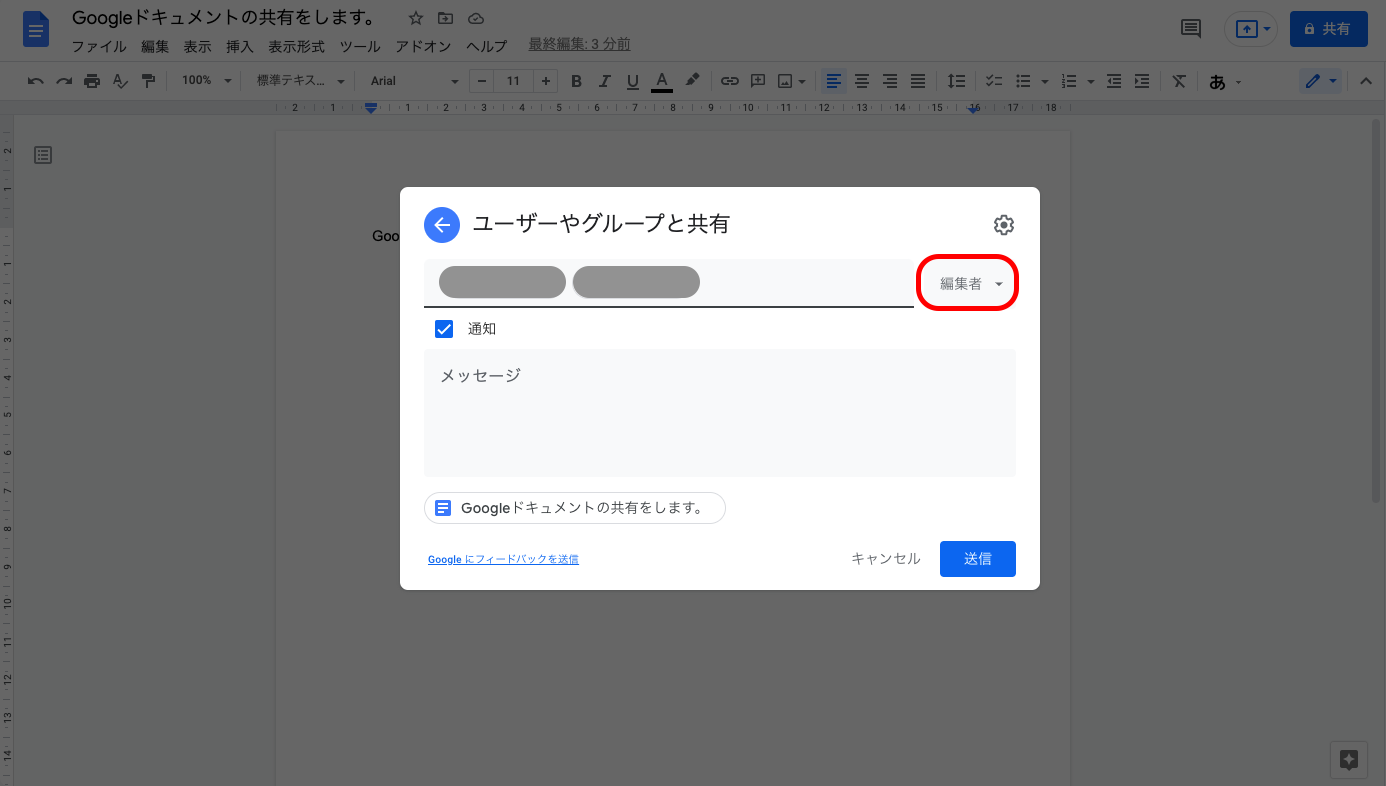Screen dimensions: 1386x786
Task: Uncheck the 通知 checkbox
Action: pyautogui.click(x=444, y=329)
